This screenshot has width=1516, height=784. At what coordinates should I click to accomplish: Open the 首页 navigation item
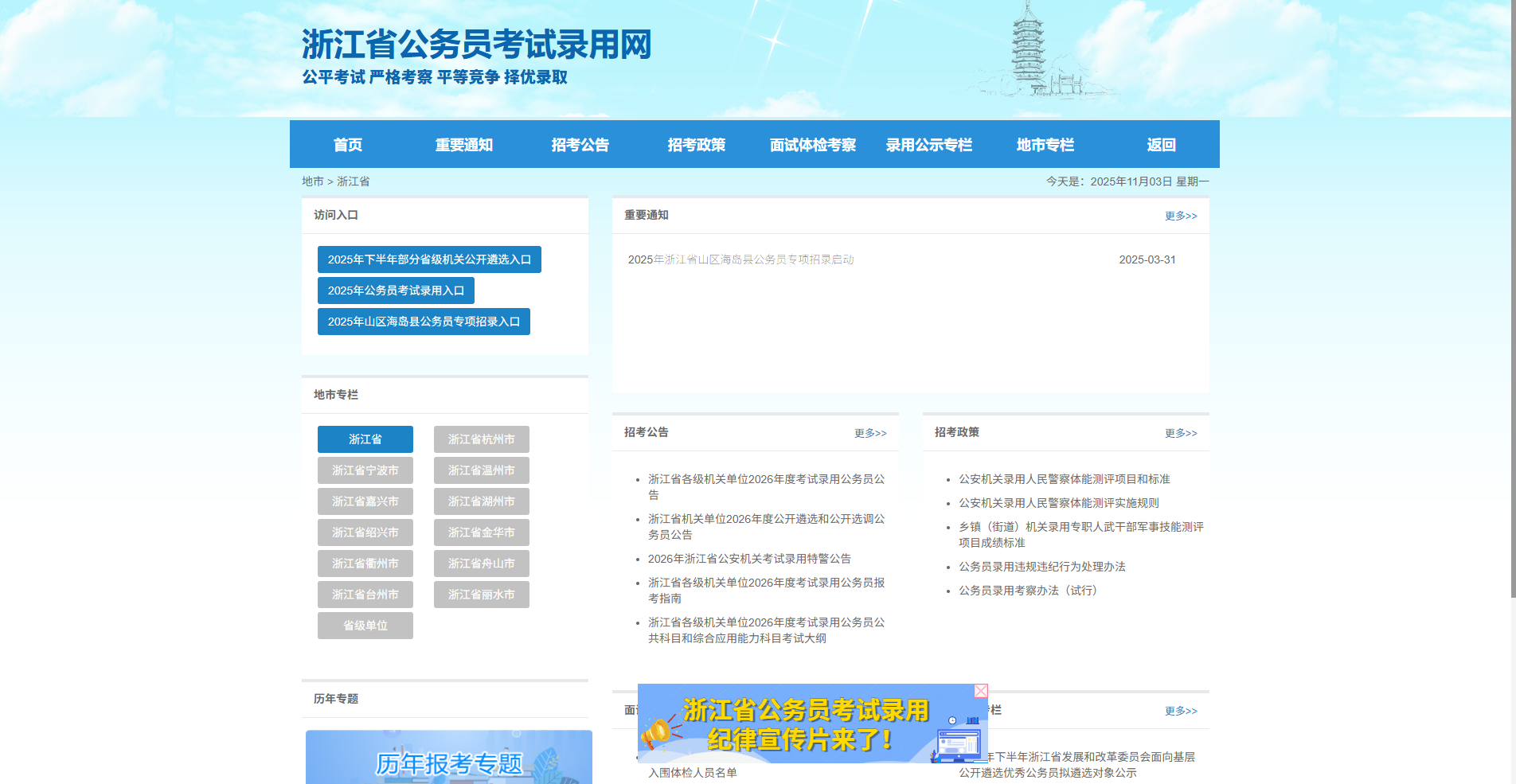tap(348, 144)
